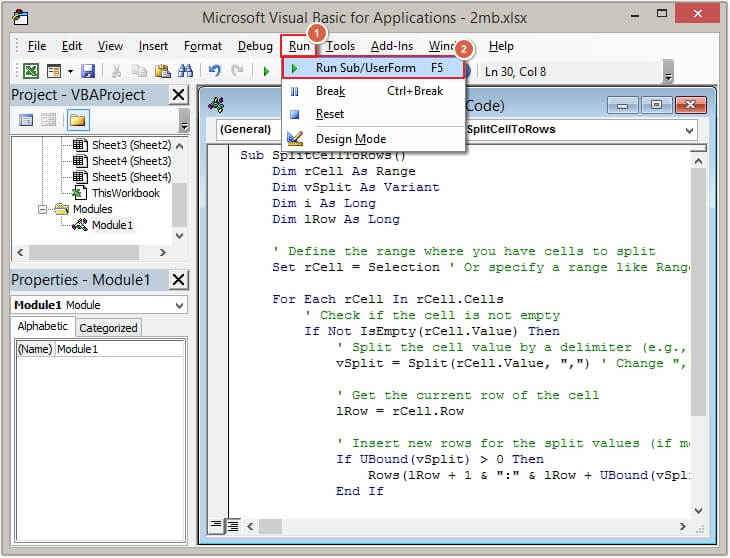730x558 pixels.
Task: Click the Undo arrow in the toolbar
Action: pyautogui.click(x=215, y=71)
